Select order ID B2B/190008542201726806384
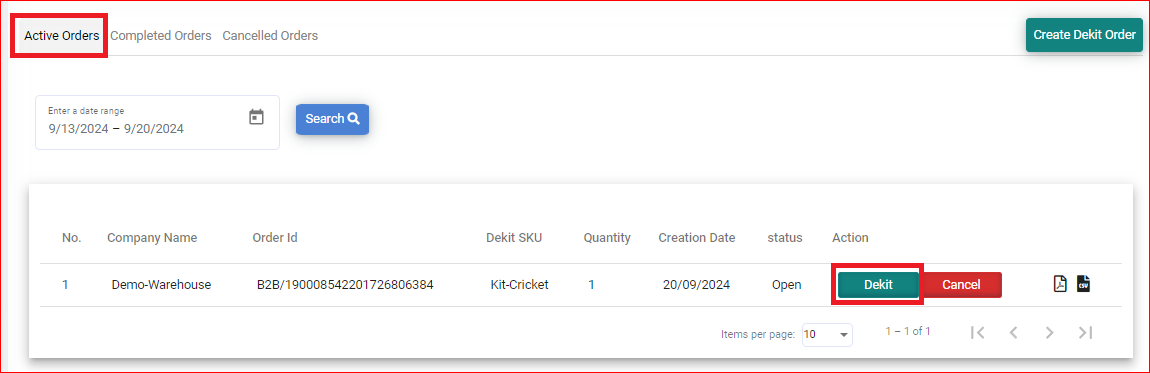Viewport: 1150px width, 373px height. [345, 285]
